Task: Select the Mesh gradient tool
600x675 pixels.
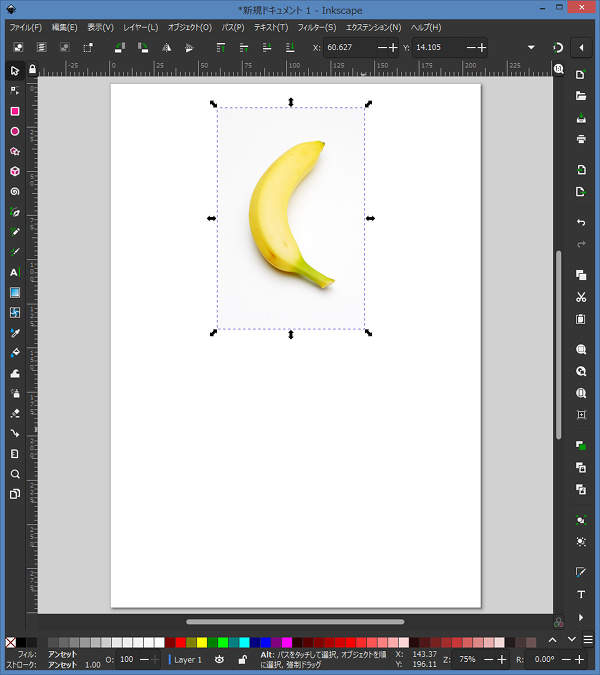Action: [x=15, y=313]
